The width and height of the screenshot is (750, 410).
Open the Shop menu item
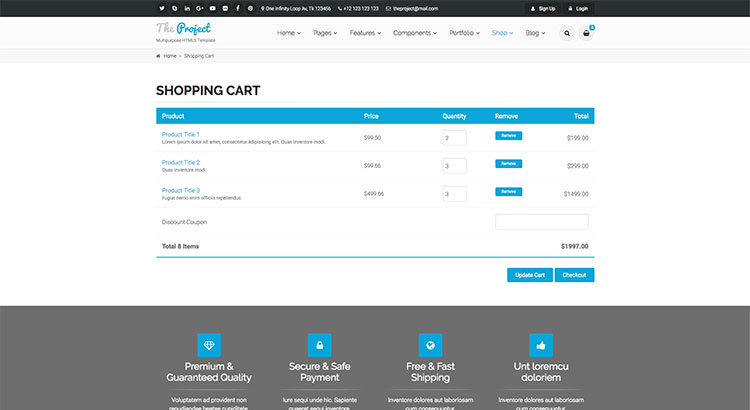coord(502,33)
